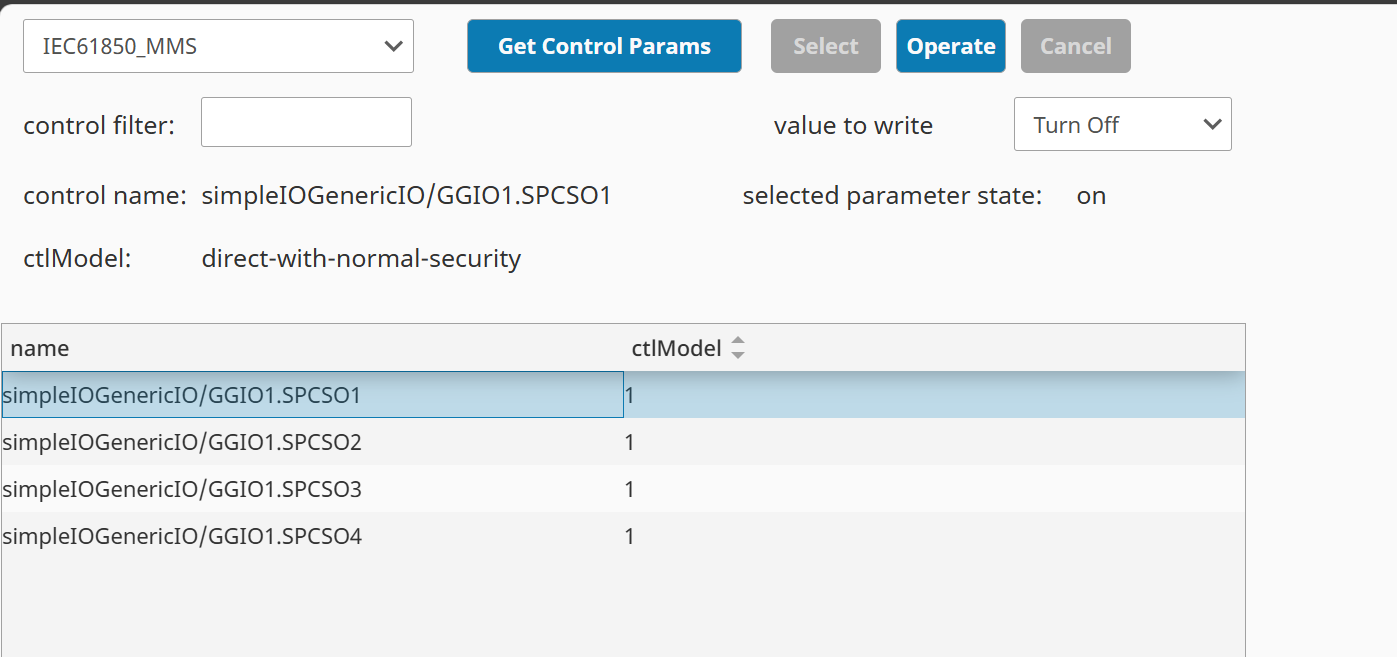Click the control name value above the table
Screen dimensions: 1397x657
point(406,196)
